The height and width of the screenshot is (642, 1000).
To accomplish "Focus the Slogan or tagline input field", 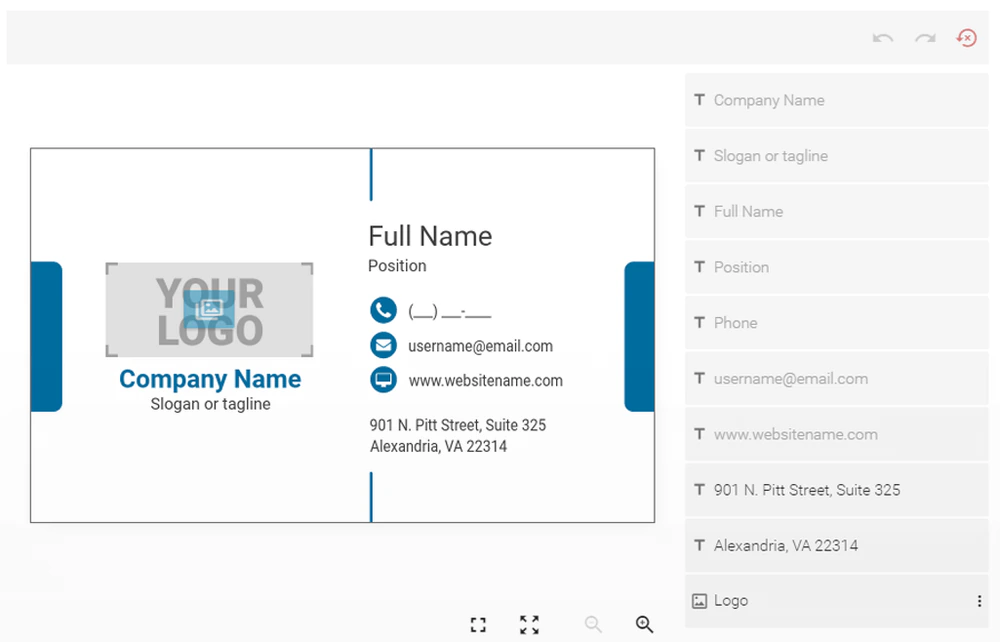I will [837, 156].
